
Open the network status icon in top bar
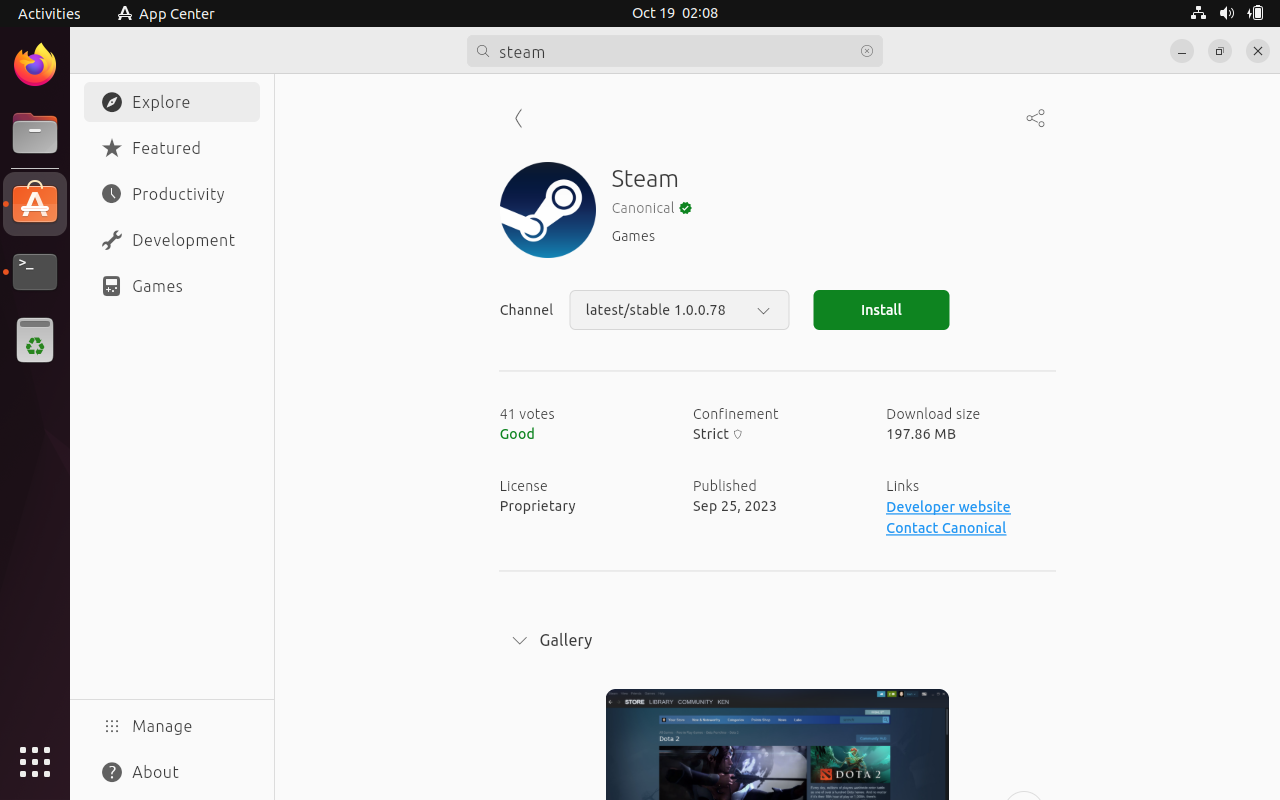(x=1198, y=13)
